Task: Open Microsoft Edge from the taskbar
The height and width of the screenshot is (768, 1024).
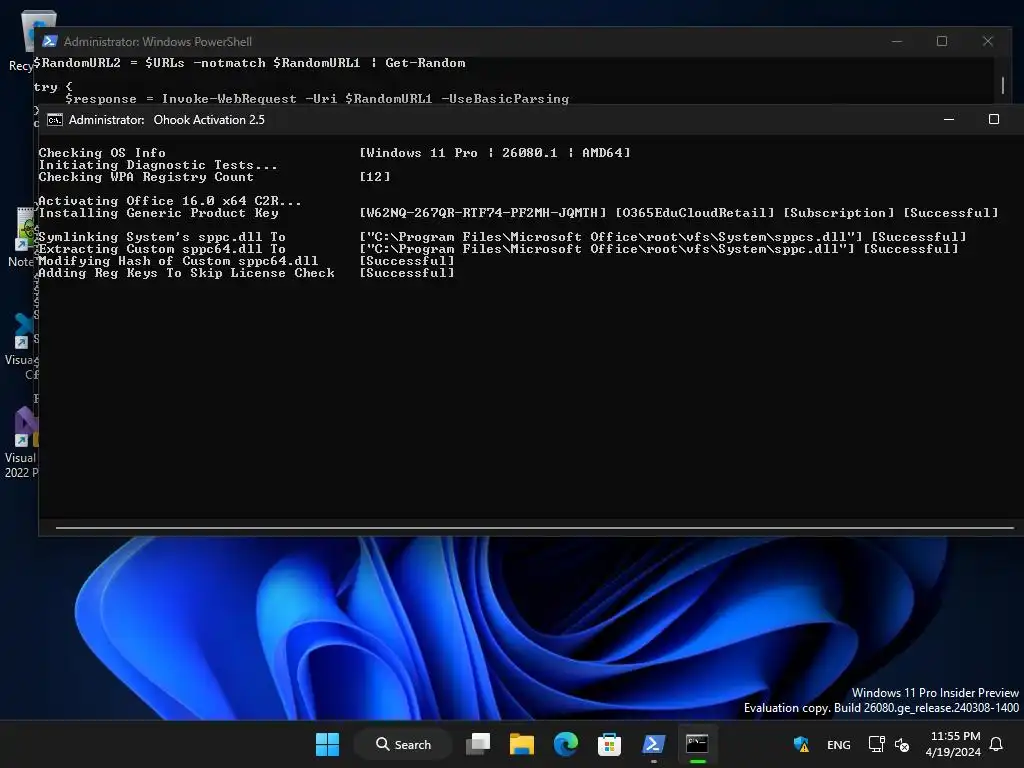Action: point(566,744)
